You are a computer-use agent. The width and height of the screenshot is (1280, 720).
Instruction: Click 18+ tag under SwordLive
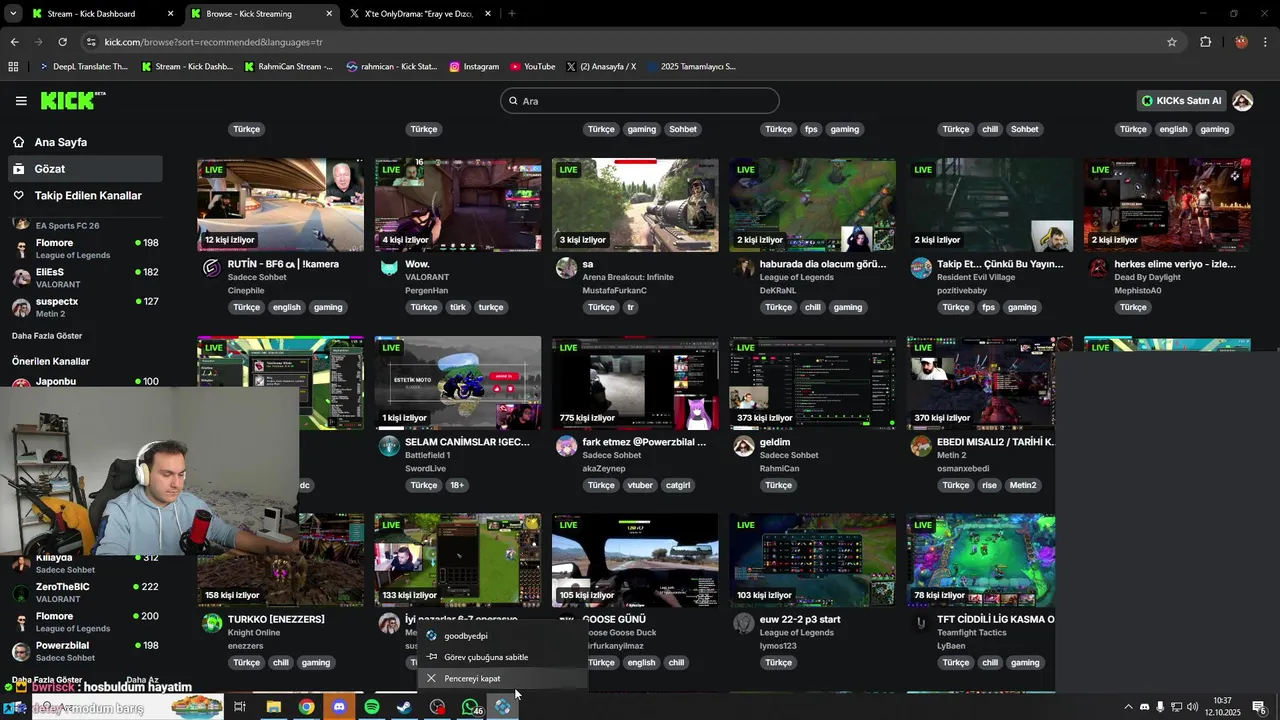coord(457,485)
